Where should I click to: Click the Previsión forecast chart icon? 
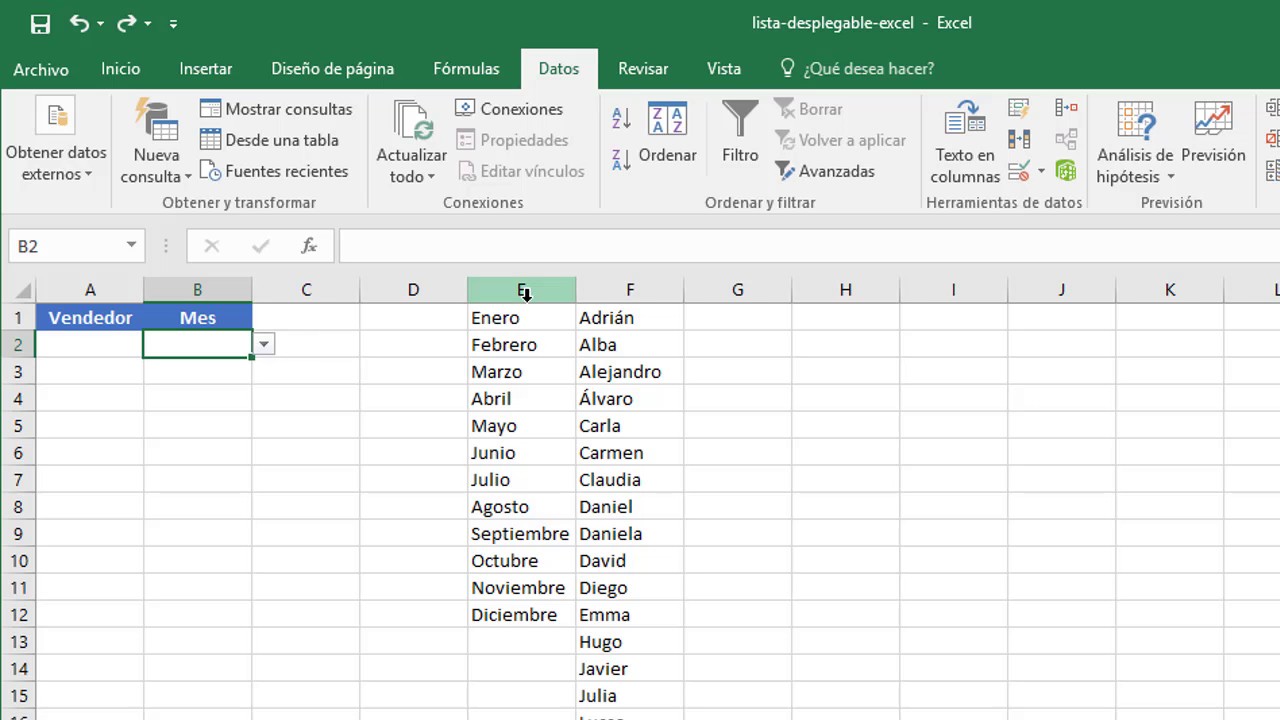click(x=1213, y=120)
